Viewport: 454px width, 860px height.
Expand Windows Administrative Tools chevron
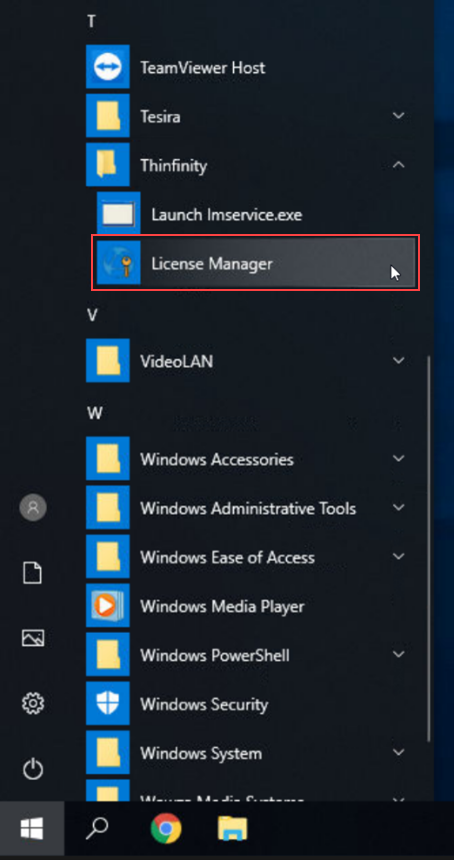[x=399, y=507]
